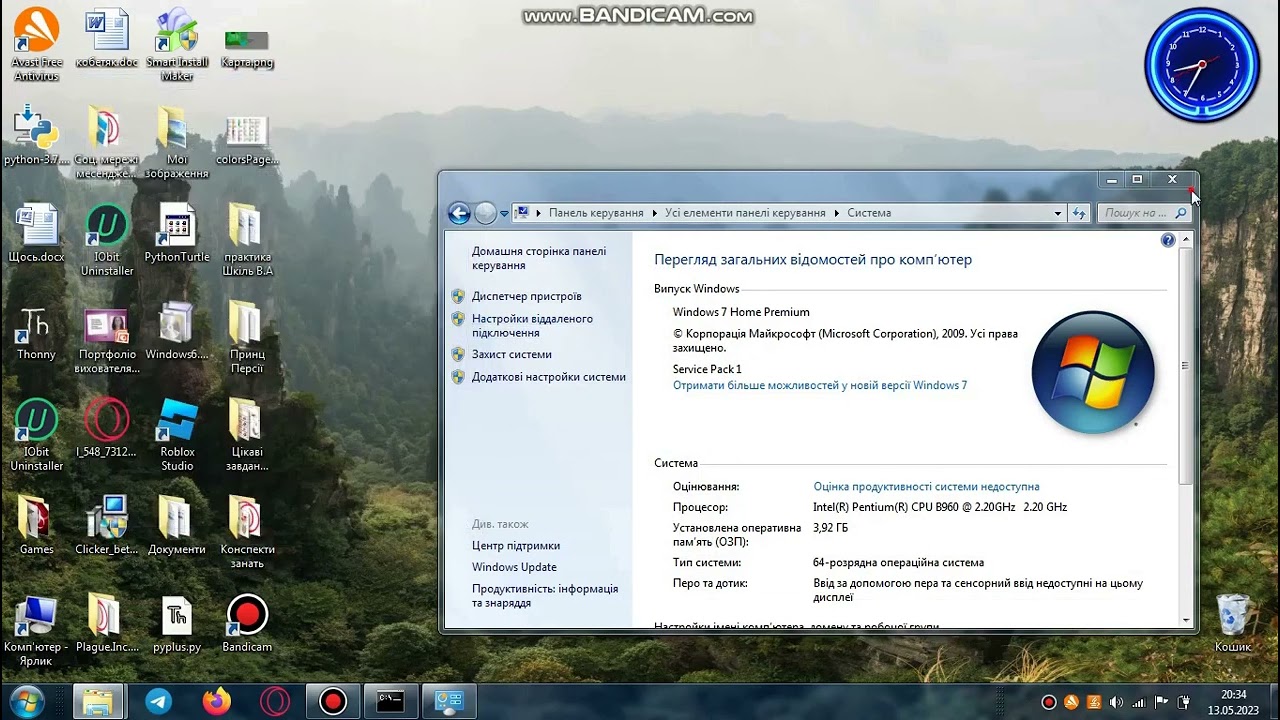Open Домашня сторінка панелі керування link
Image resolution: width=1280 pixels, height=720 pixels.
point(539,258)
